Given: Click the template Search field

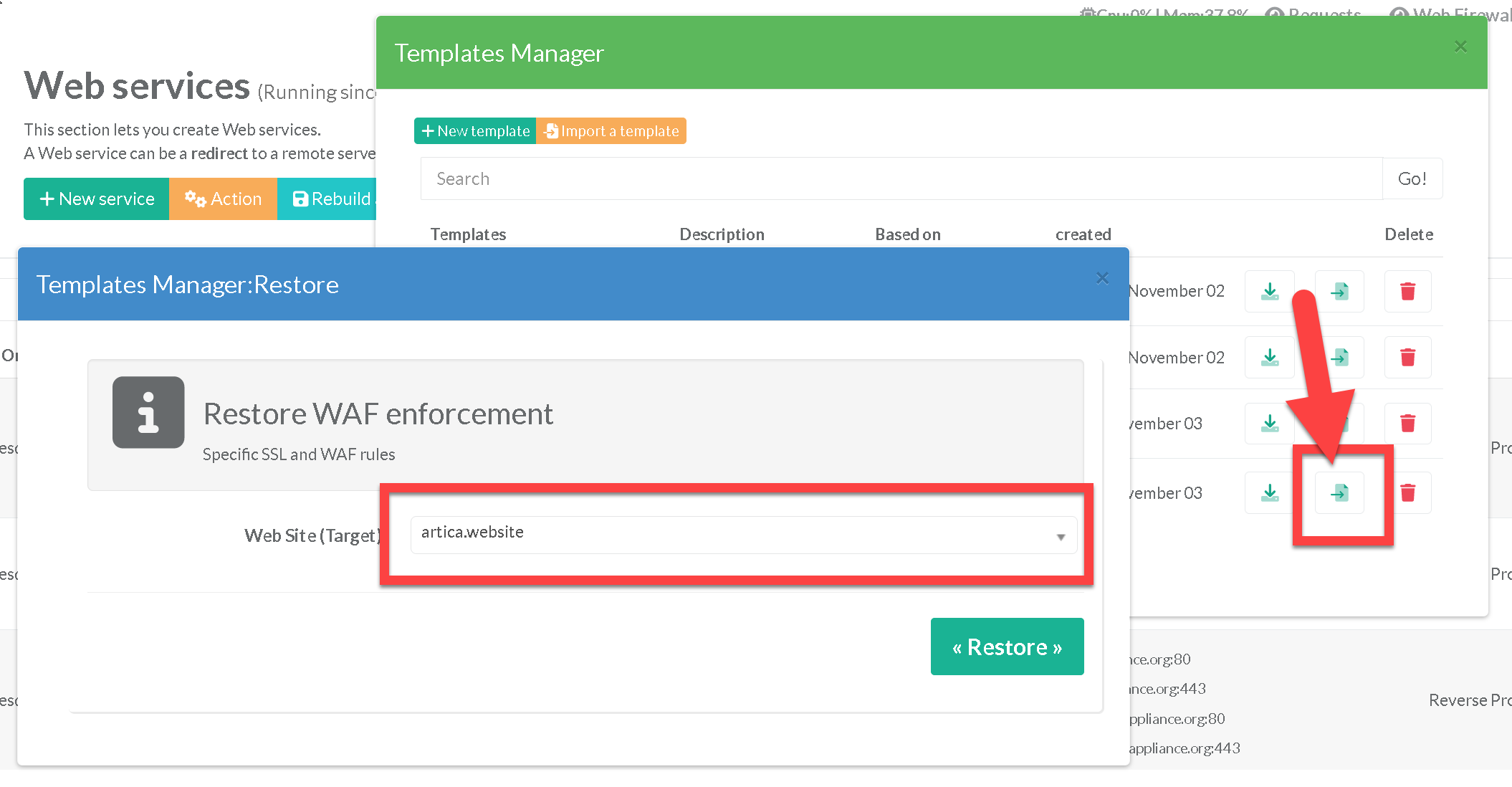Looking at the screenshot, I should point(901,178).
